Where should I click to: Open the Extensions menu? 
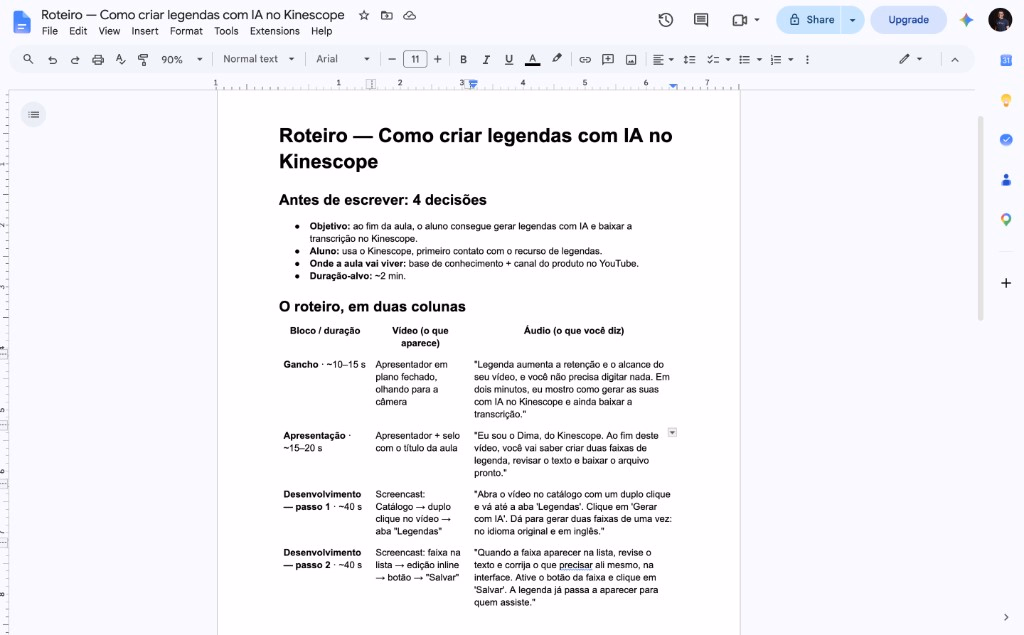pos(274,31)
